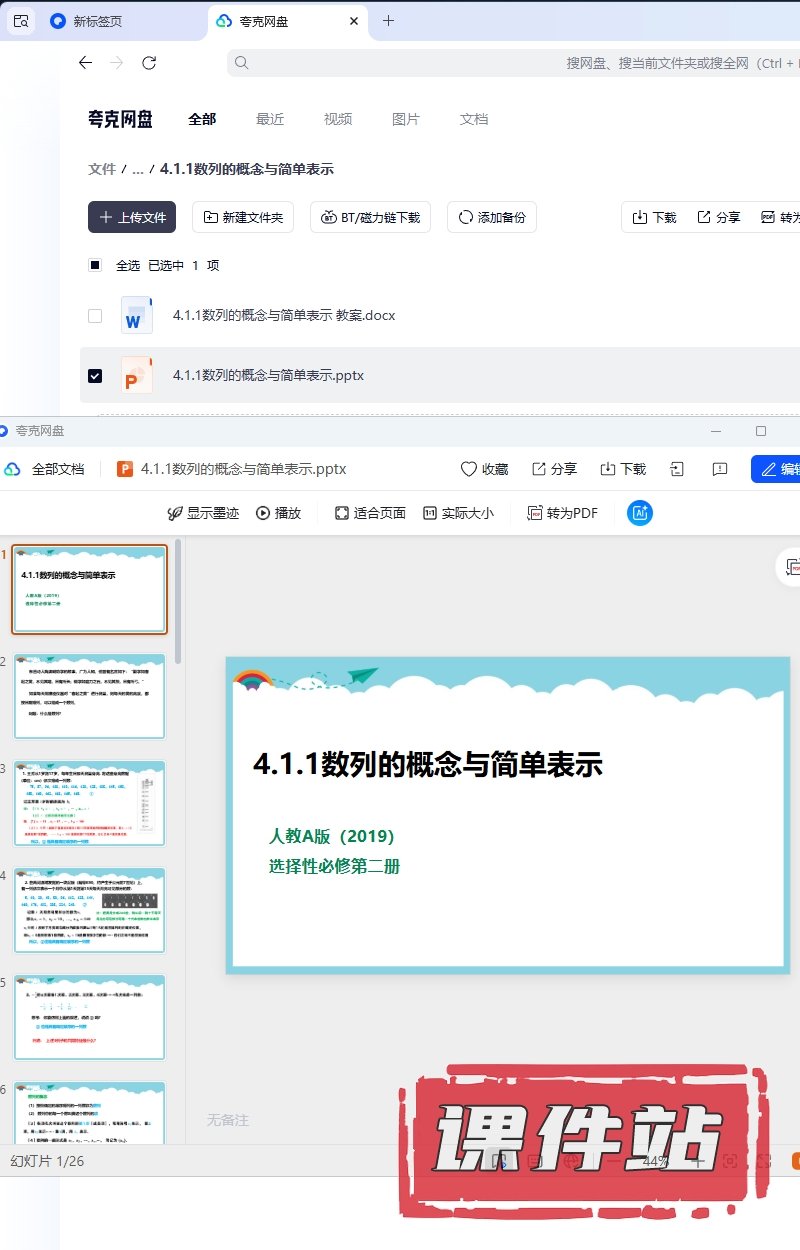
Task: Click the AI assistant icon in viewer toolbar
Action: (640, 513)
